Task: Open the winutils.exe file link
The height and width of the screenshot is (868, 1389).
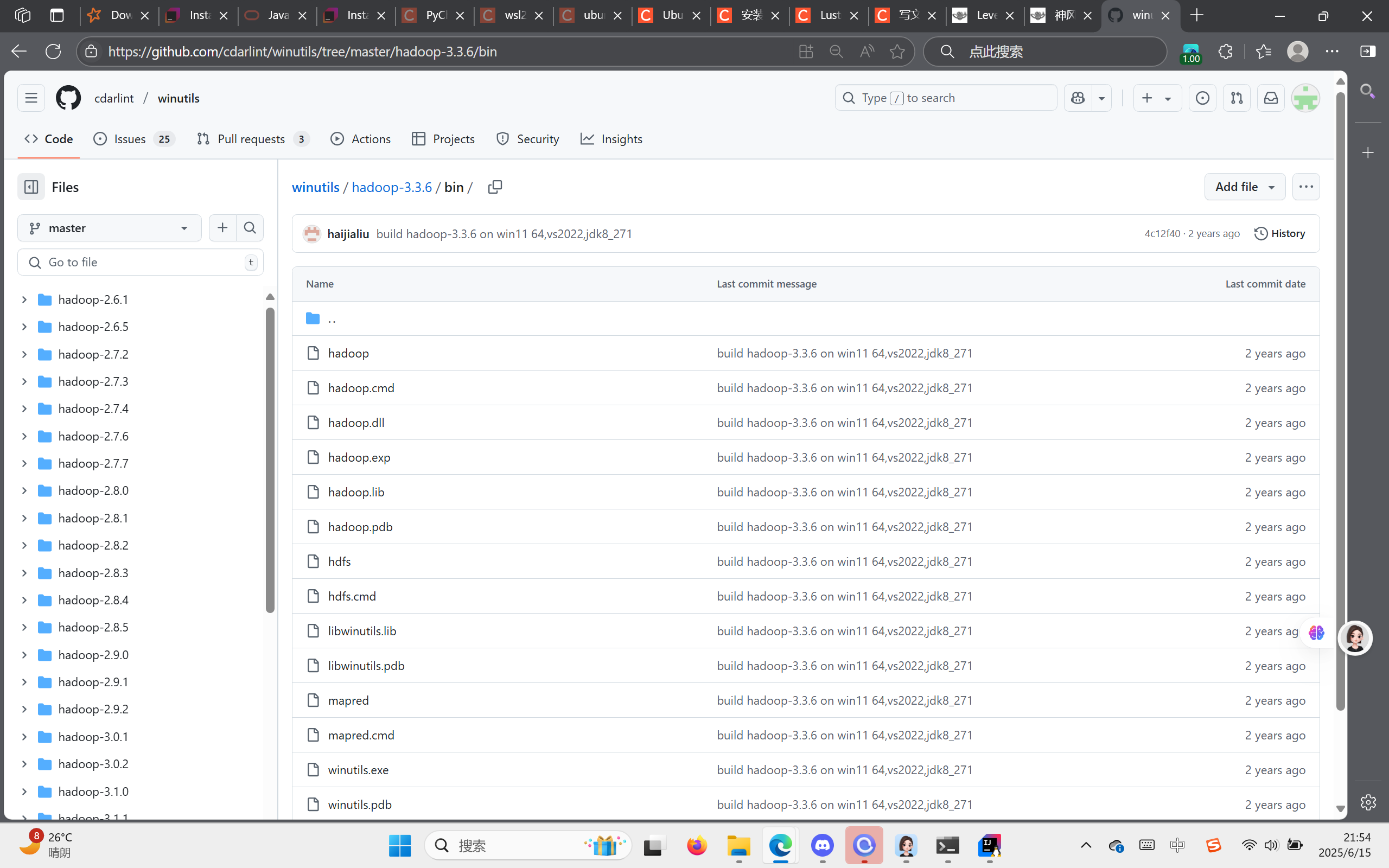Action: tap(358, 770)
